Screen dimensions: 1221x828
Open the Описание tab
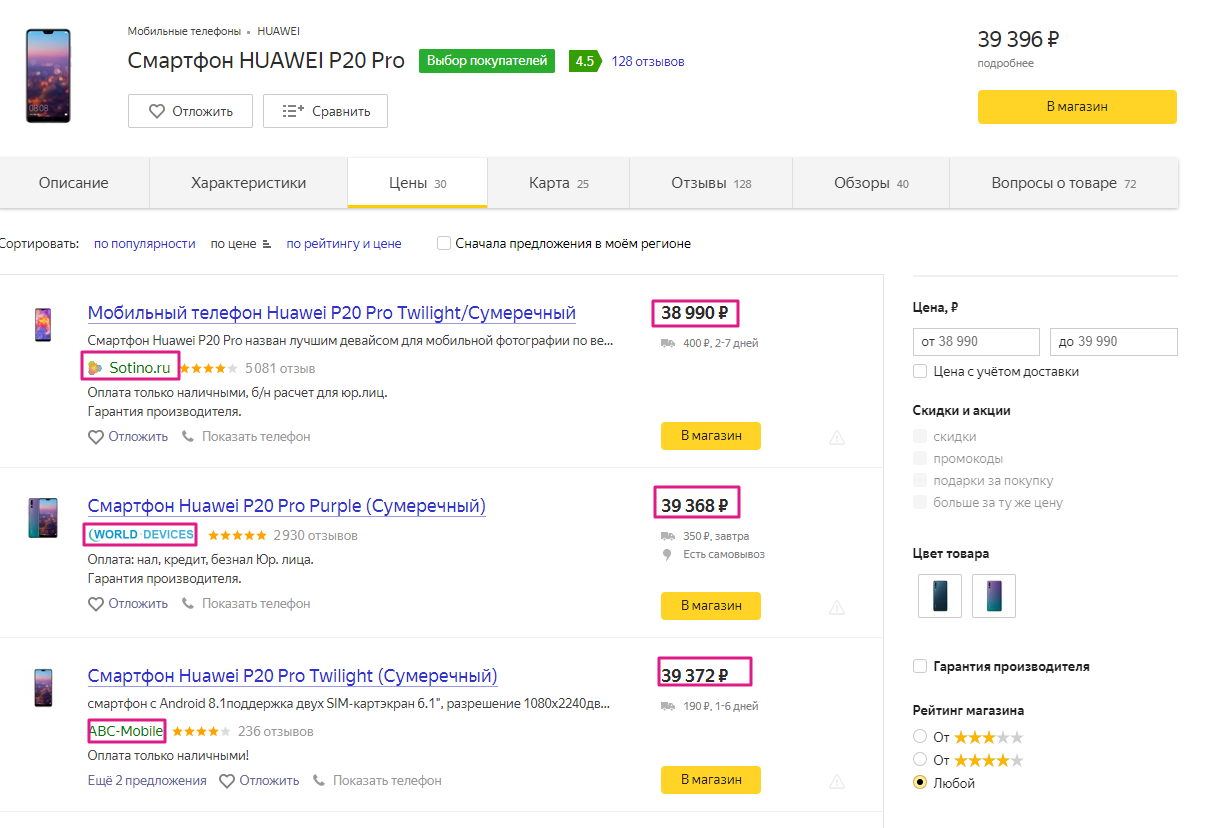[x=74, y=183]
